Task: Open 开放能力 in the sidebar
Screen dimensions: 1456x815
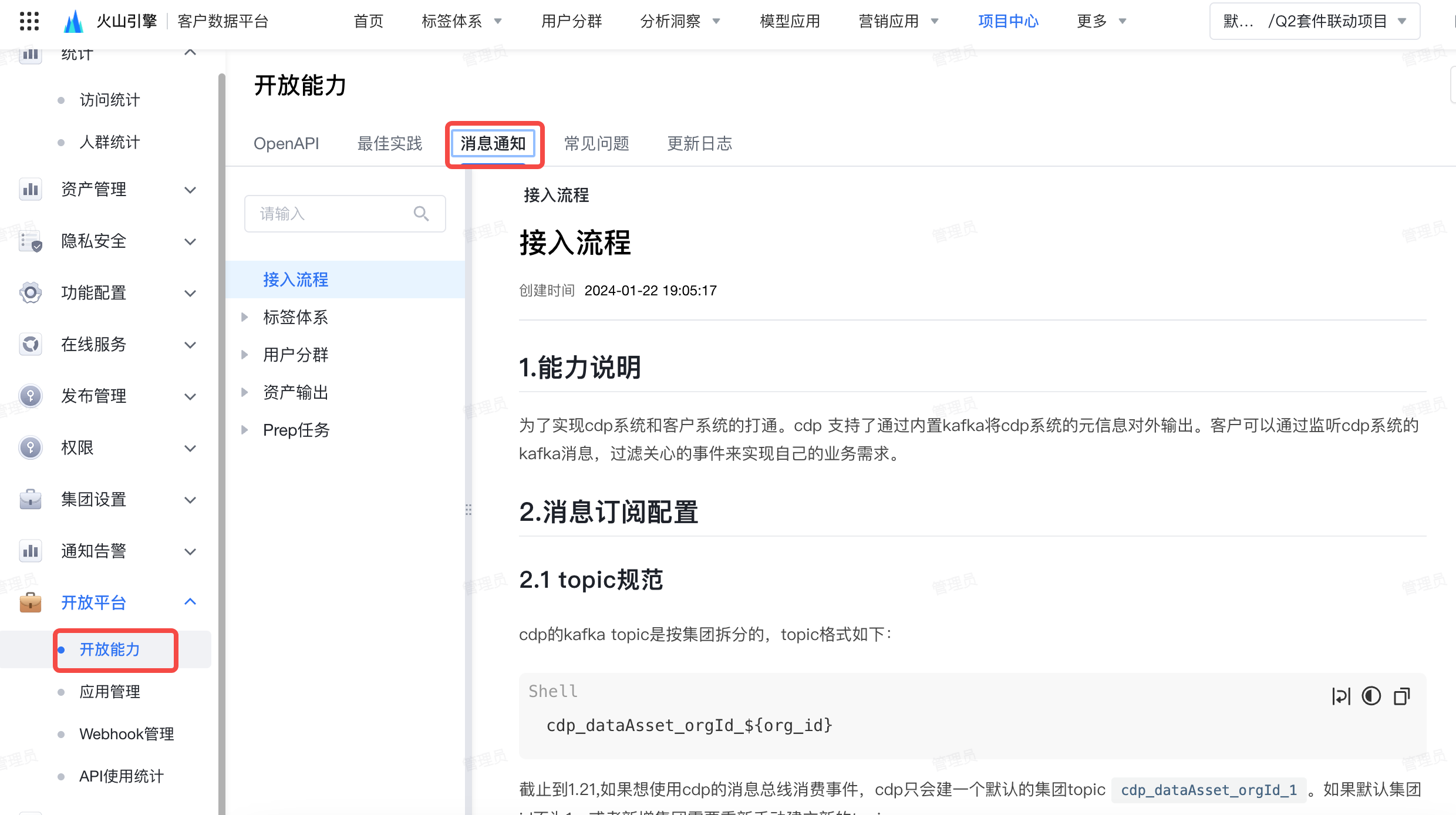Action: [109, 649]
